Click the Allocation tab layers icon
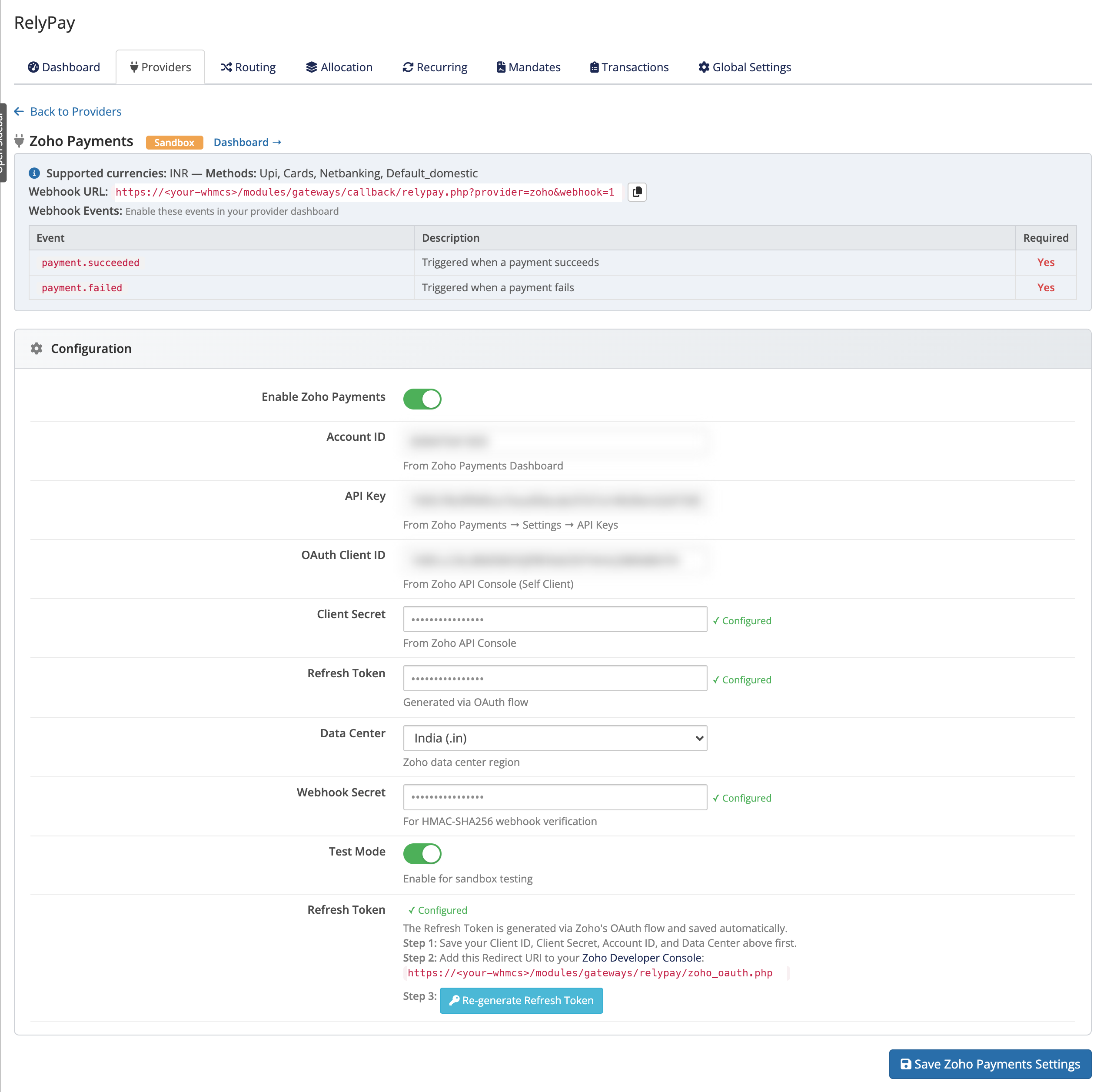 pyautogui.click(x=311, y=67)
